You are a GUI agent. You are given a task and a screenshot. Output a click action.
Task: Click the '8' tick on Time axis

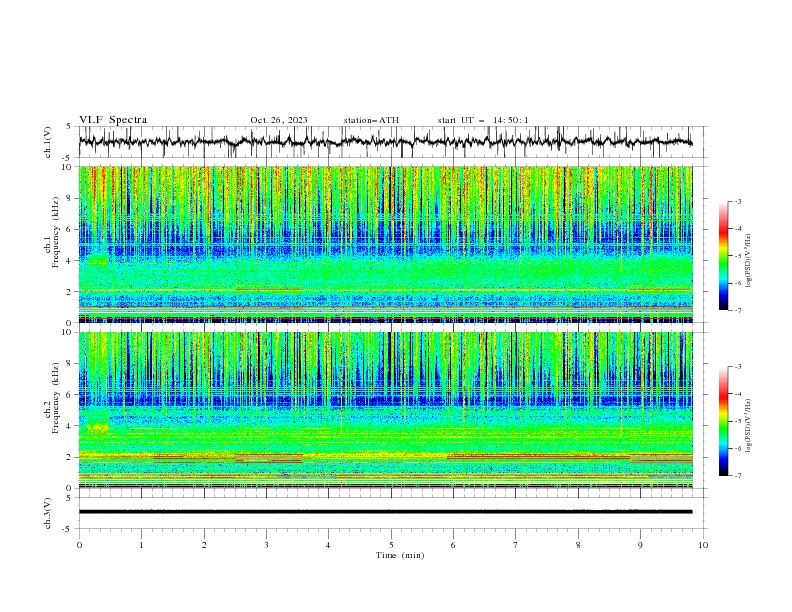[578, 545]
